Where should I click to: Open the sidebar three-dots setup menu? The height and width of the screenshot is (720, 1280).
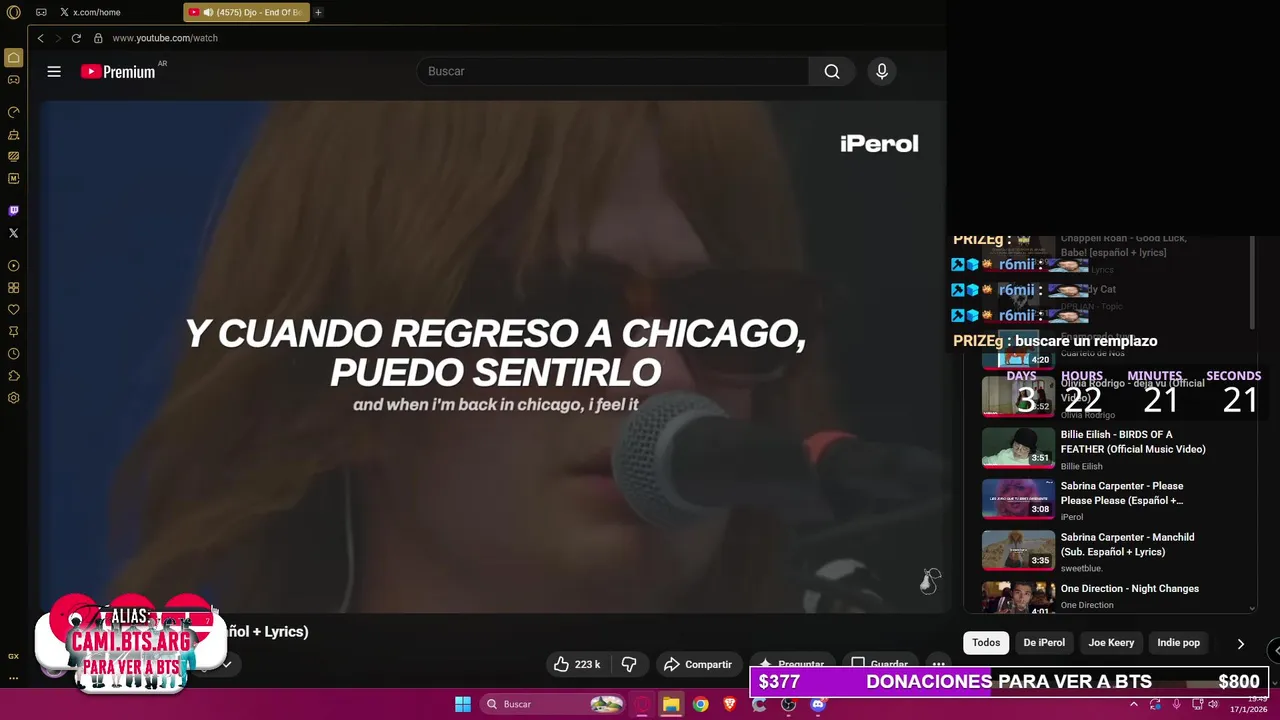13,678
